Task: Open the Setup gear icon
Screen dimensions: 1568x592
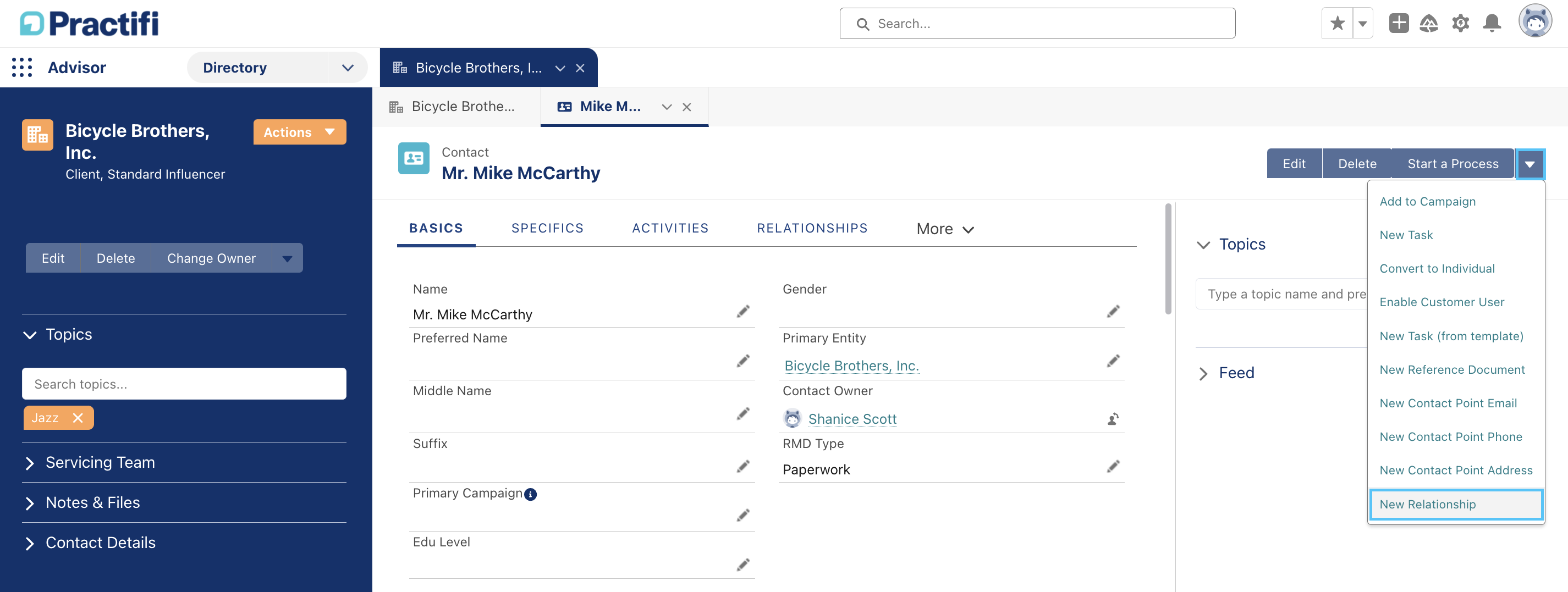Action: pyautogui.click(x=1460, y=24)
